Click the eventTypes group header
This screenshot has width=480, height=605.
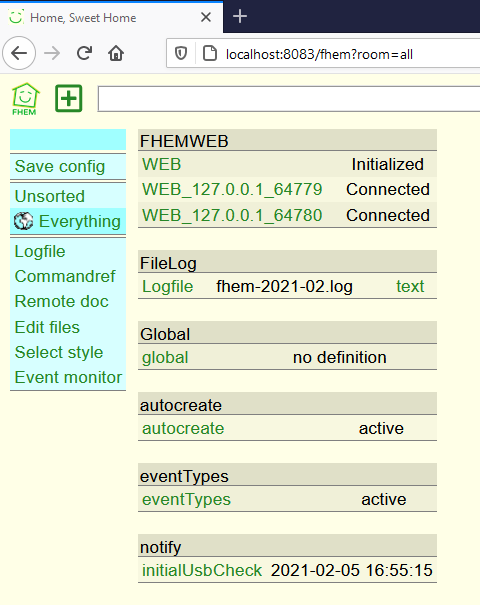[287, 475]
